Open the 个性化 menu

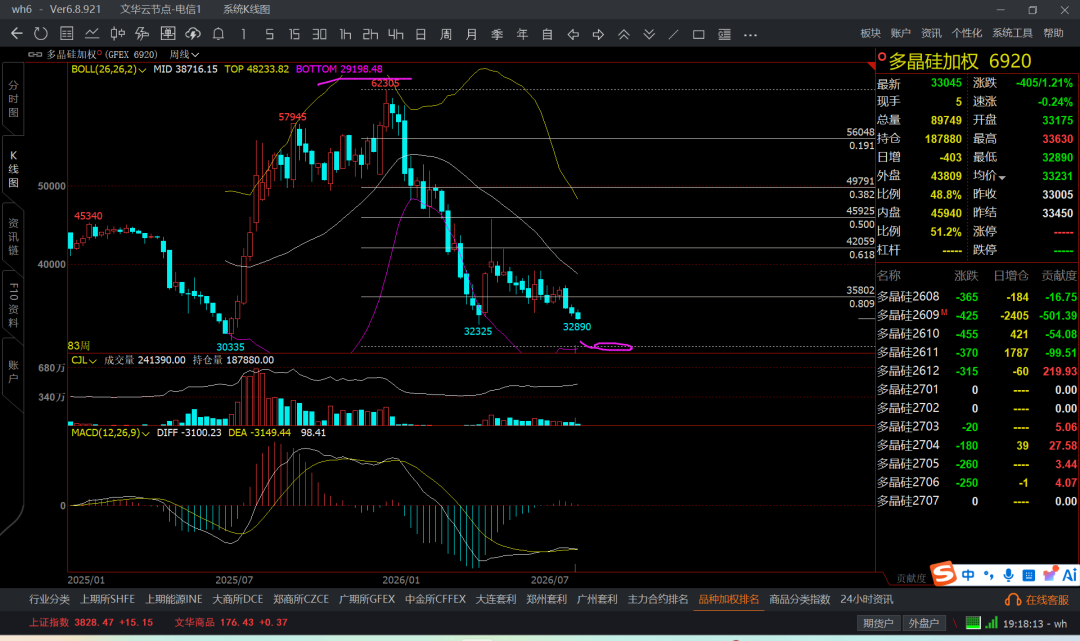pos(967,33)
